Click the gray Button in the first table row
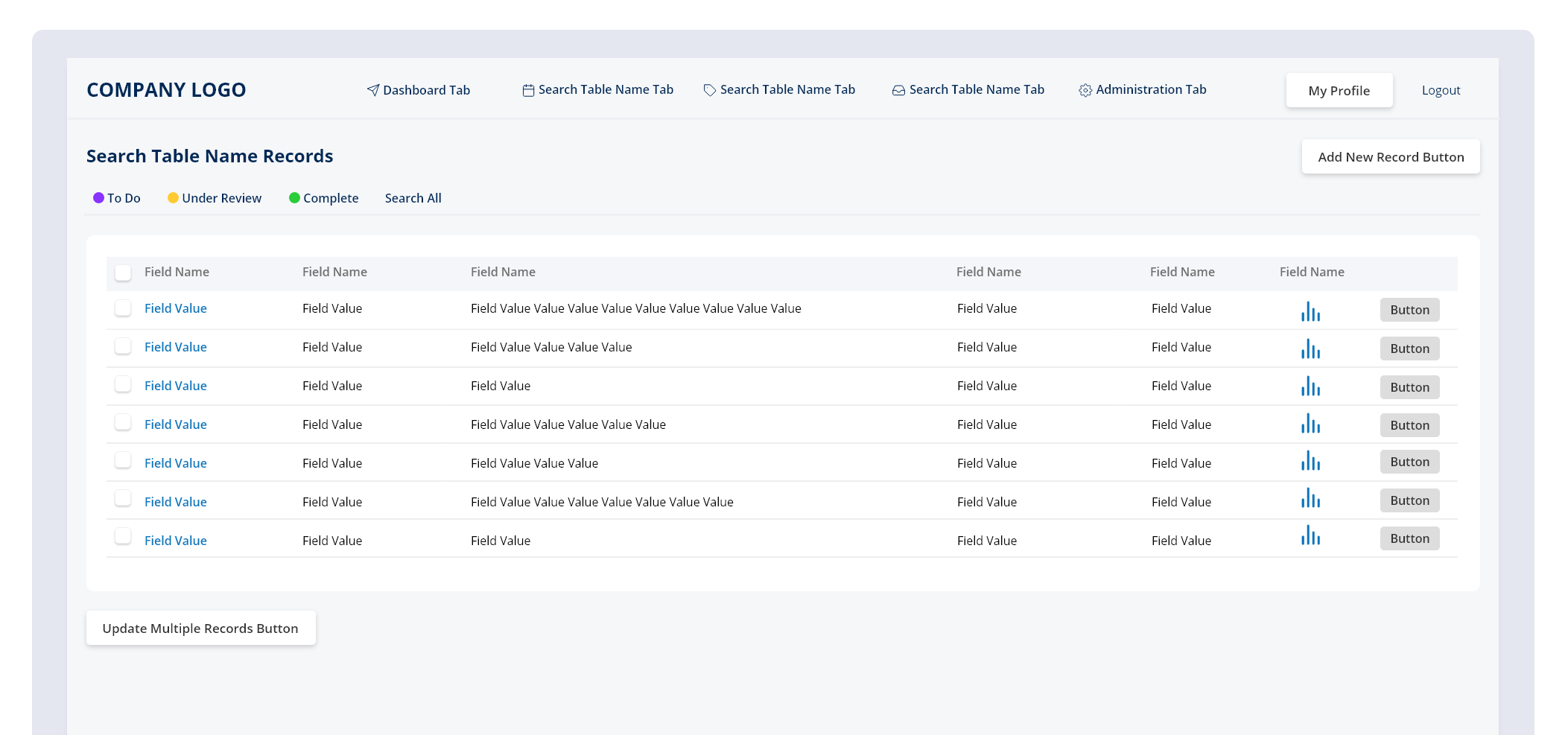 [1409, 310]
